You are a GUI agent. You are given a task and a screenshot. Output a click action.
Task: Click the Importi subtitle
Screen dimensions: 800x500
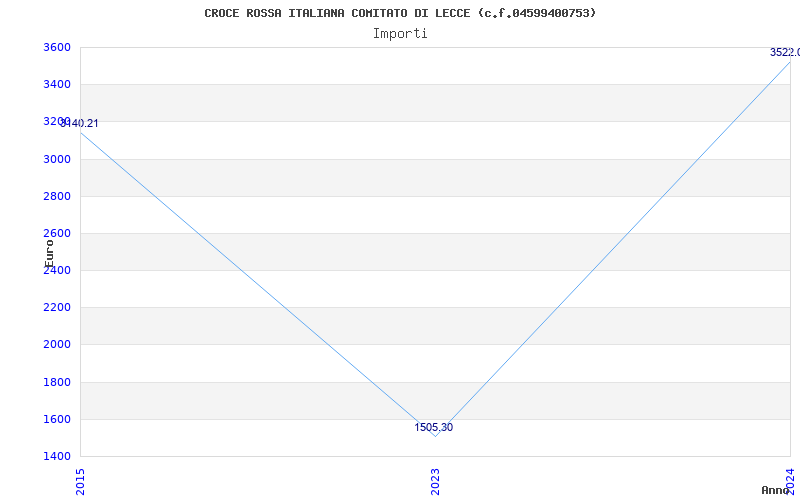(400, 34)
